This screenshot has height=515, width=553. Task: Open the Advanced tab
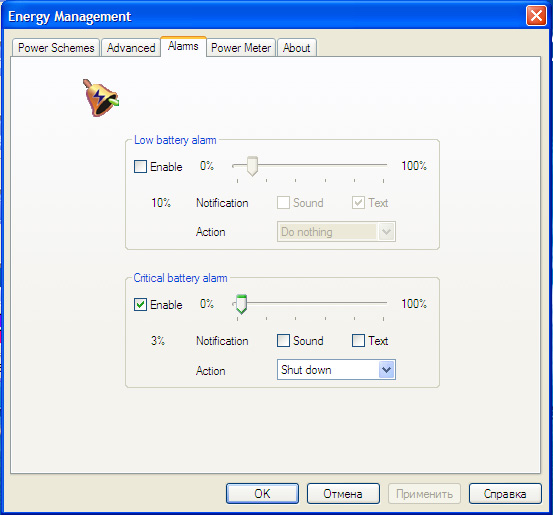(131, 48)
